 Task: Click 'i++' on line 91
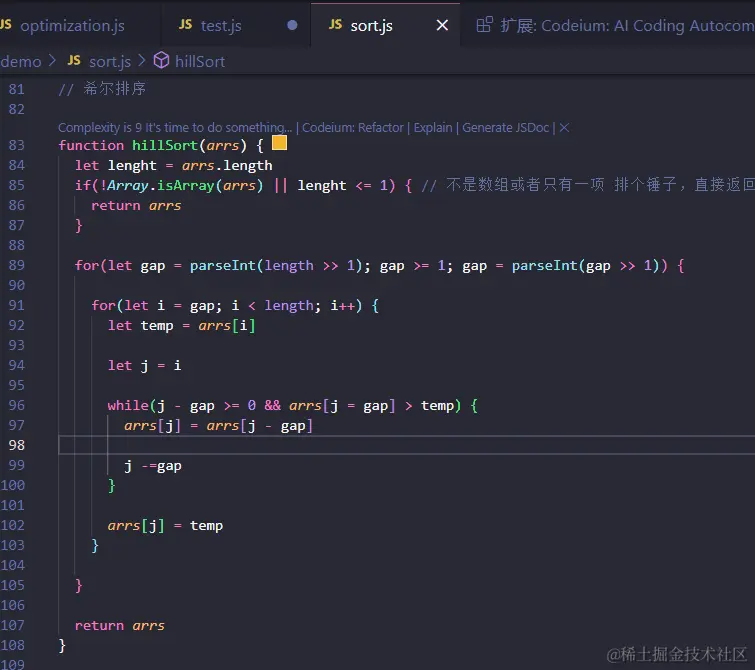pyautogui.click(x=342, y=306)
